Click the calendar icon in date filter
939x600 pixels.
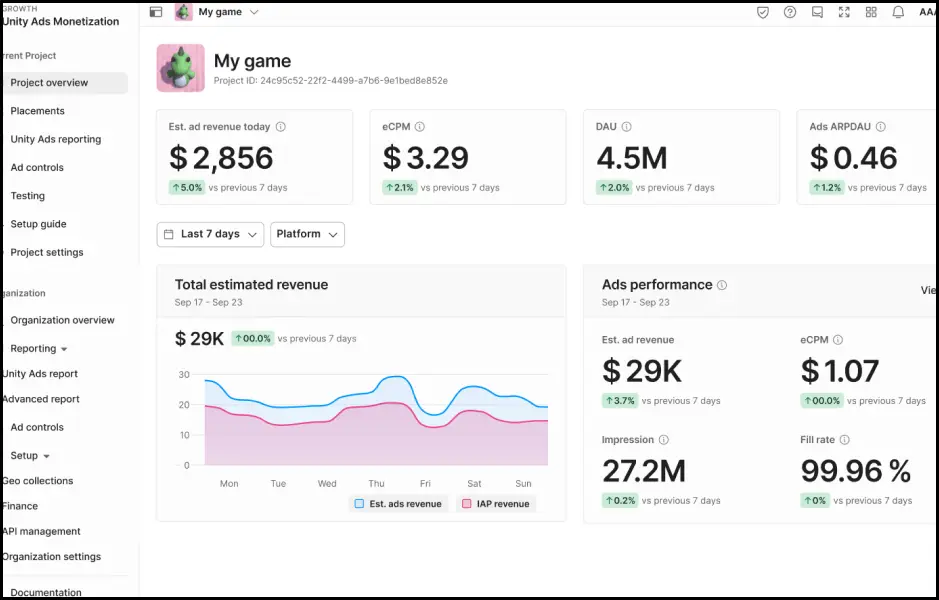[169, 234]
